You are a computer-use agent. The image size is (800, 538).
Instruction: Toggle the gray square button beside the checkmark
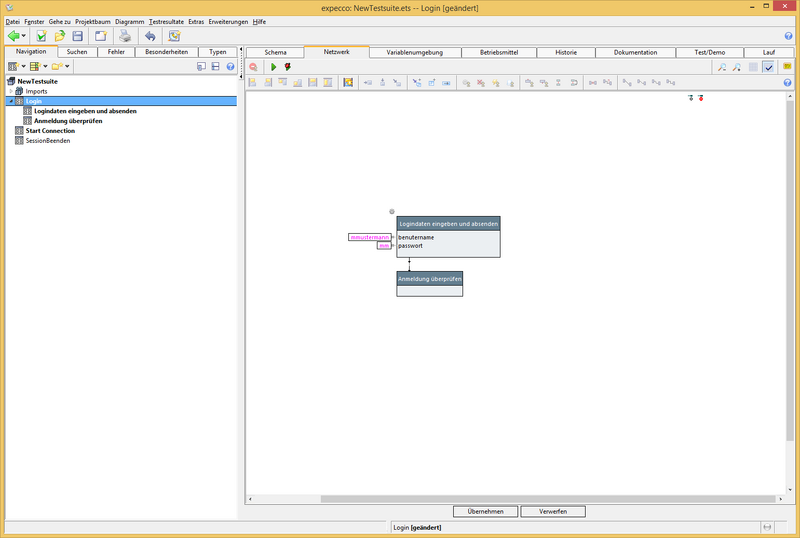pos(753,67)
